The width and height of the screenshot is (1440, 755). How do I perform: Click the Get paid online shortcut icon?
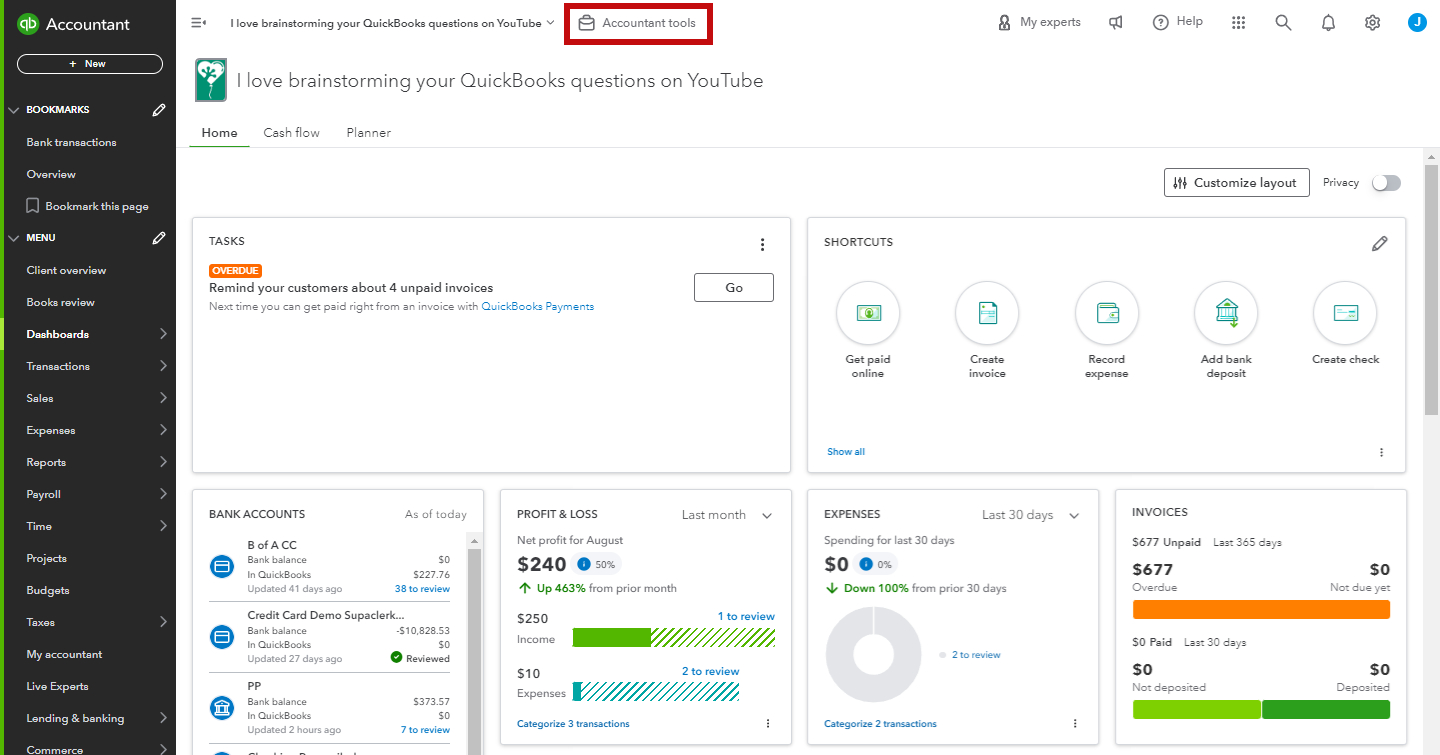(868, 313)
